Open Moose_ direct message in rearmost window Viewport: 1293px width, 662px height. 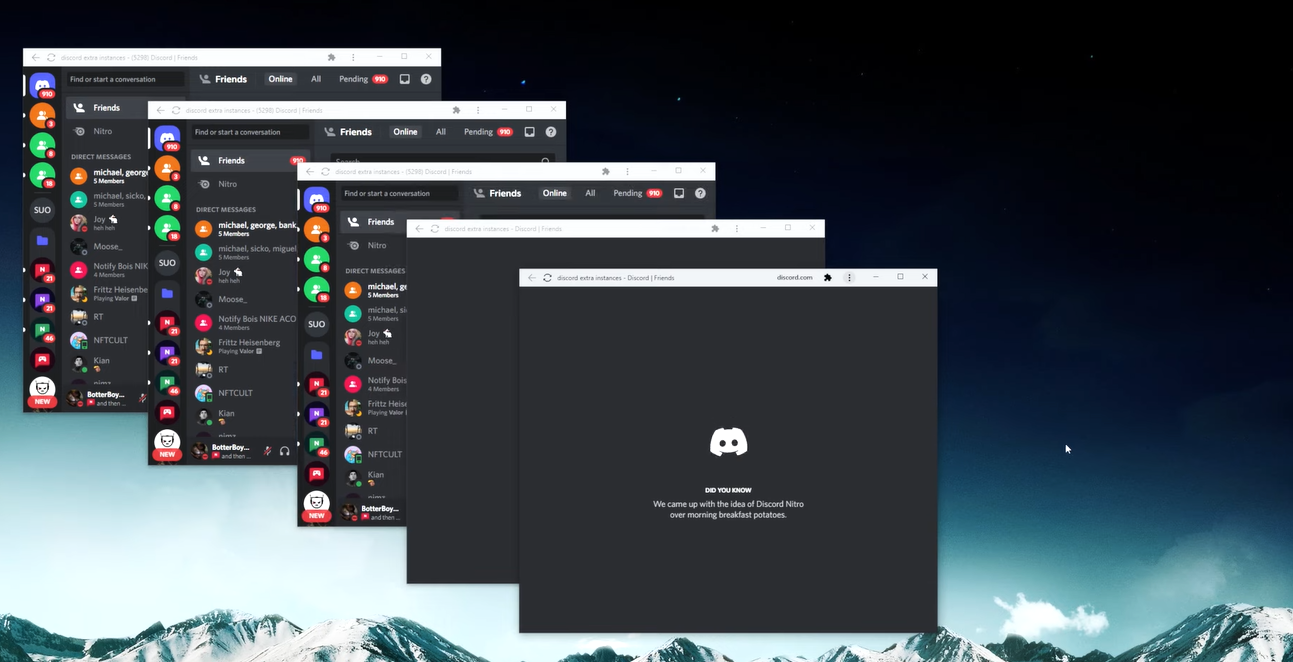tap(107, 246)
